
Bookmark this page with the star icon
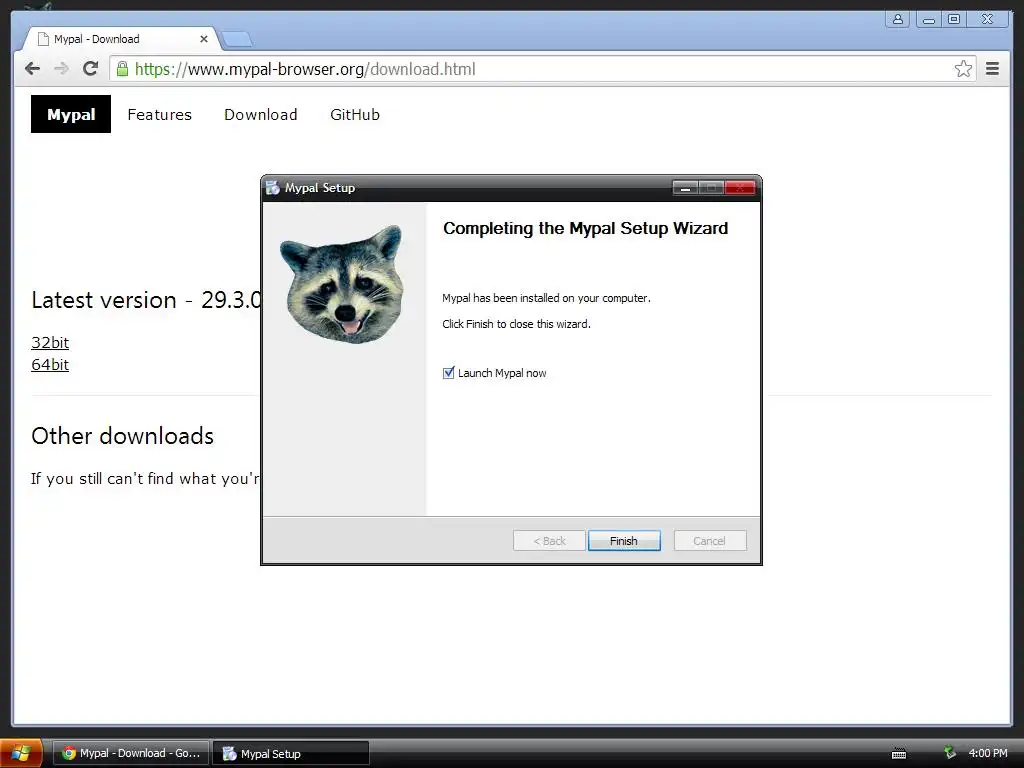[x=963, y=69]
